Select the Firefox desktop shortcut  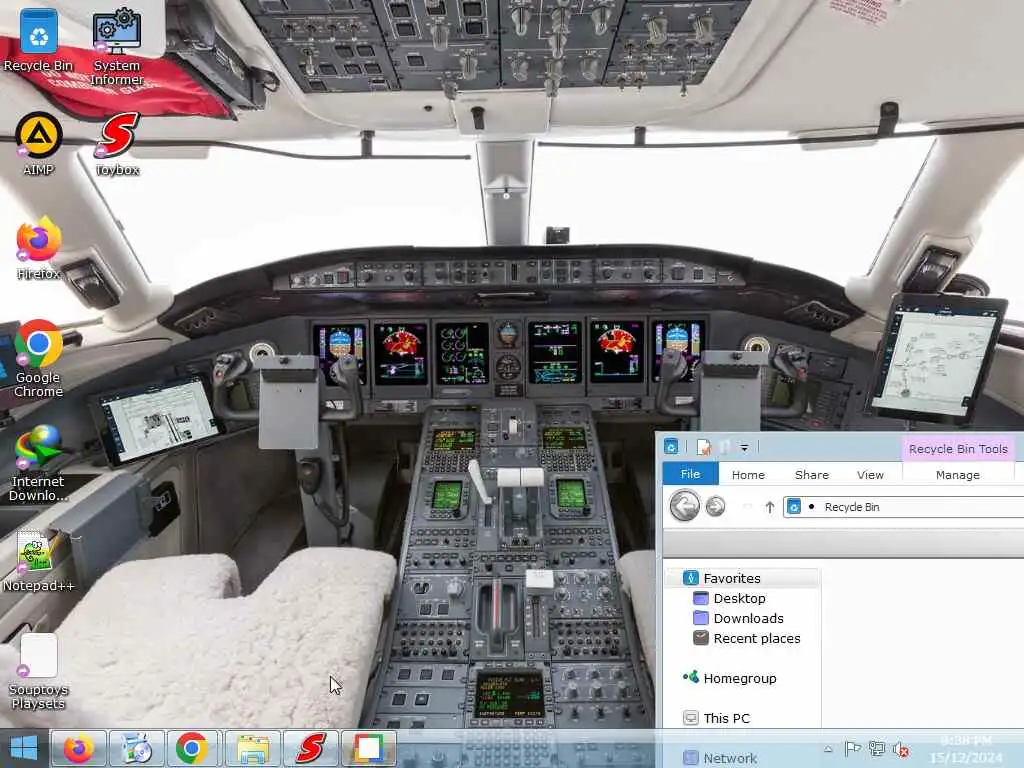click(x=39, y=248)
